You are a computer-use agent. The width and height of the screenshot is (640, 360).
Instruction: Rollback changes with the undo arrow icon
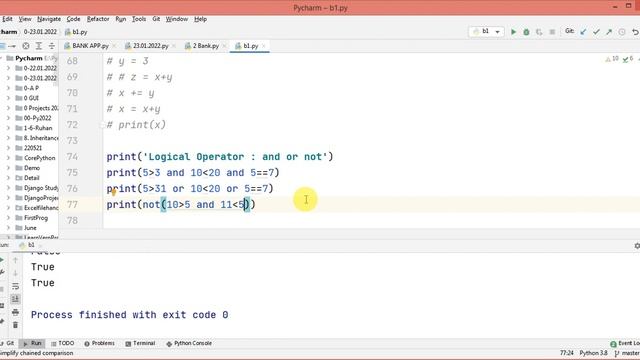635,32
